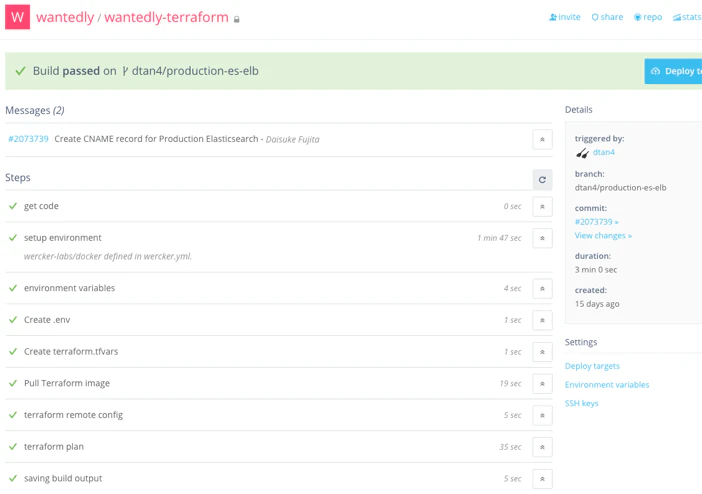Expand the setup environment step
Image resolution: width=702 pixels, height=494 pixels.
point(542,238)
